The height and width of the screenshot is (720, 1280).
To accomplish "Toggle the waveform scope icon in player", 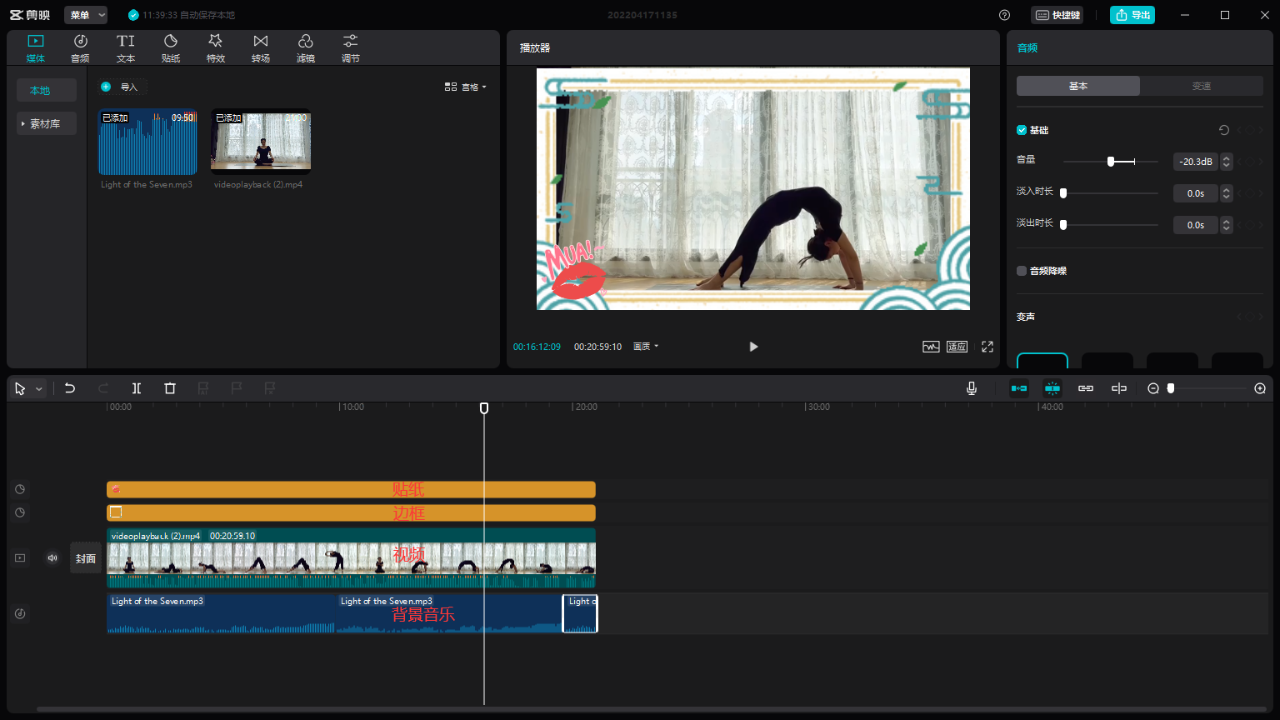I will pyautogui.click(x=931, y=347).
